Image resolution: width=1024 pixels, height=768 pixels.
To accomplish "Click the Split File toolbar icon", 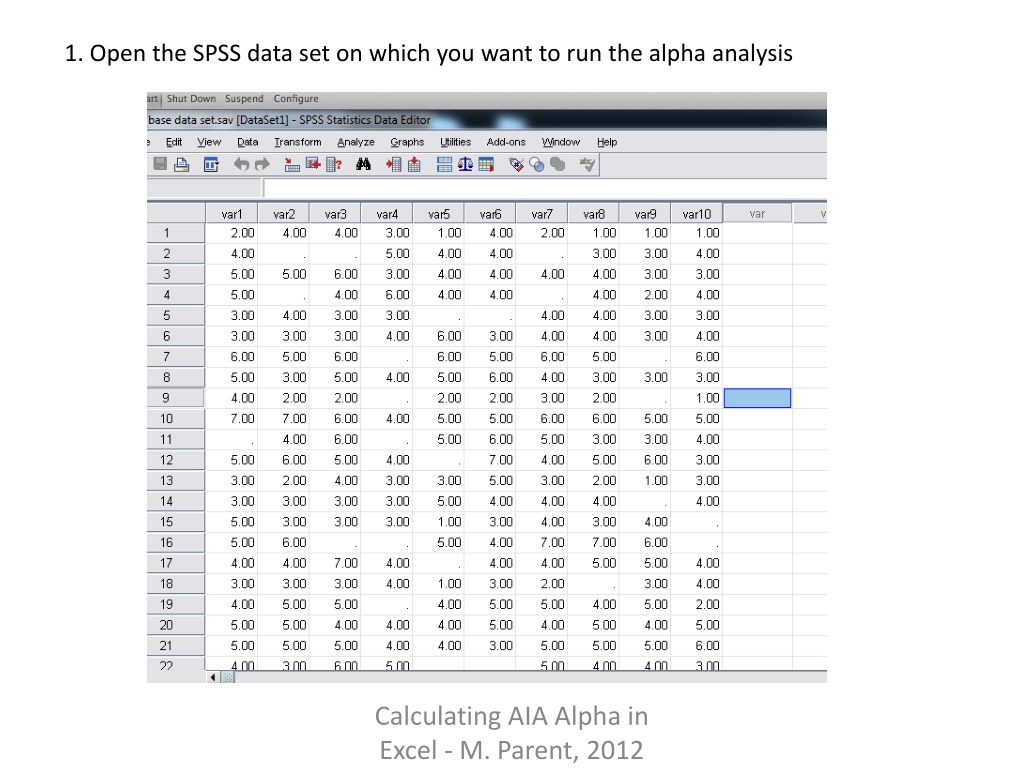I will click(x=444, y=165).
